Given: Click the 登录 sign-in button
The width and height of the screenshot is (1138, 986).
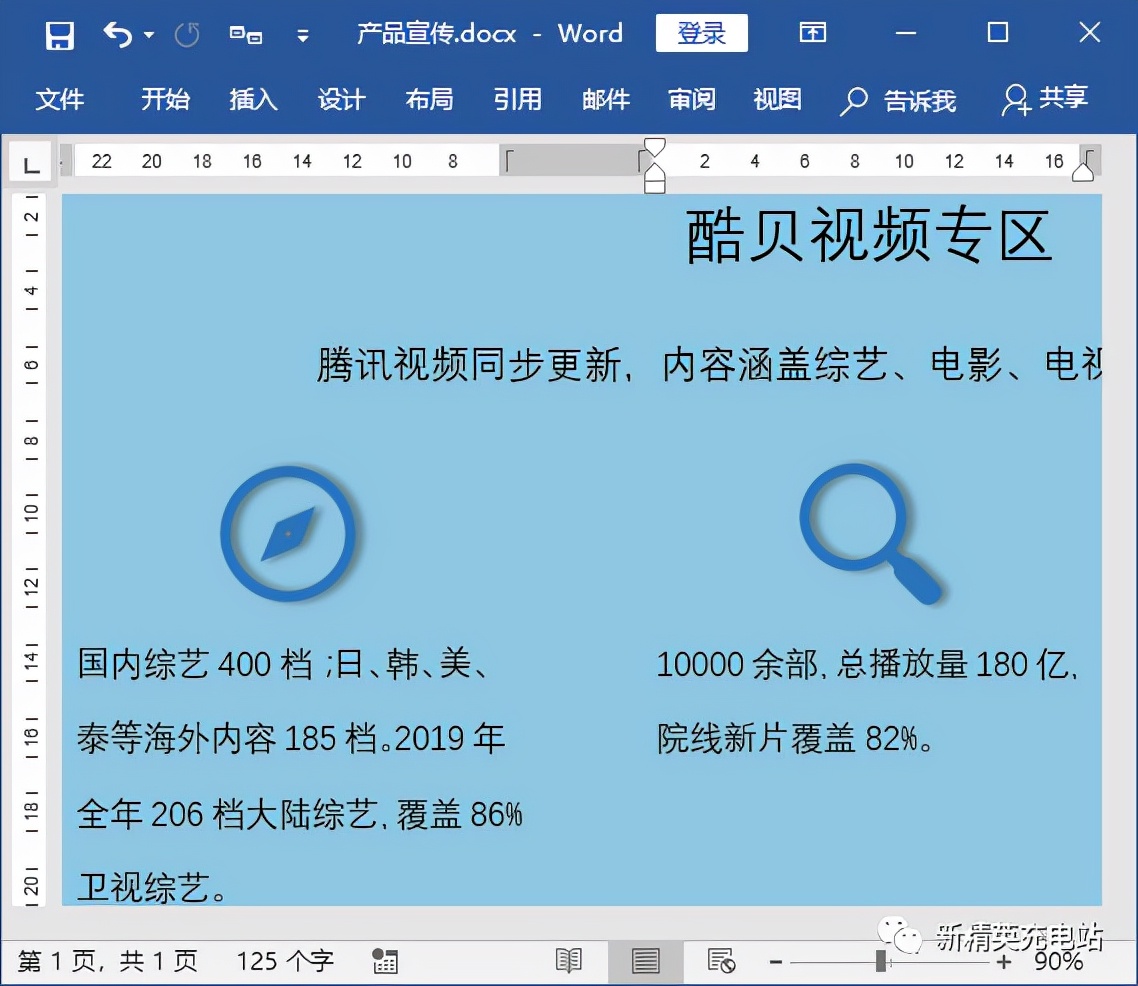Looking at the screenshot, I should (x=701, y=32).
